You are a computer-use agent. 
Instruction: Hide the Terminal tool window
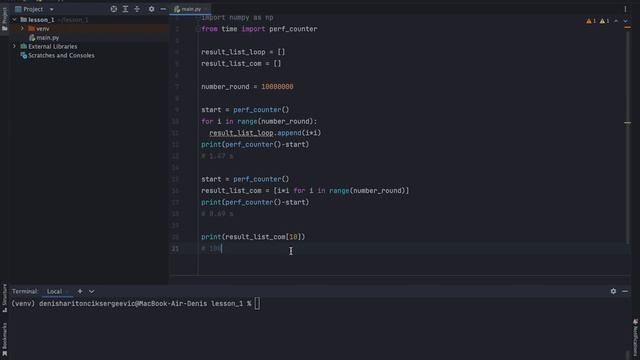tap(625, 291)
